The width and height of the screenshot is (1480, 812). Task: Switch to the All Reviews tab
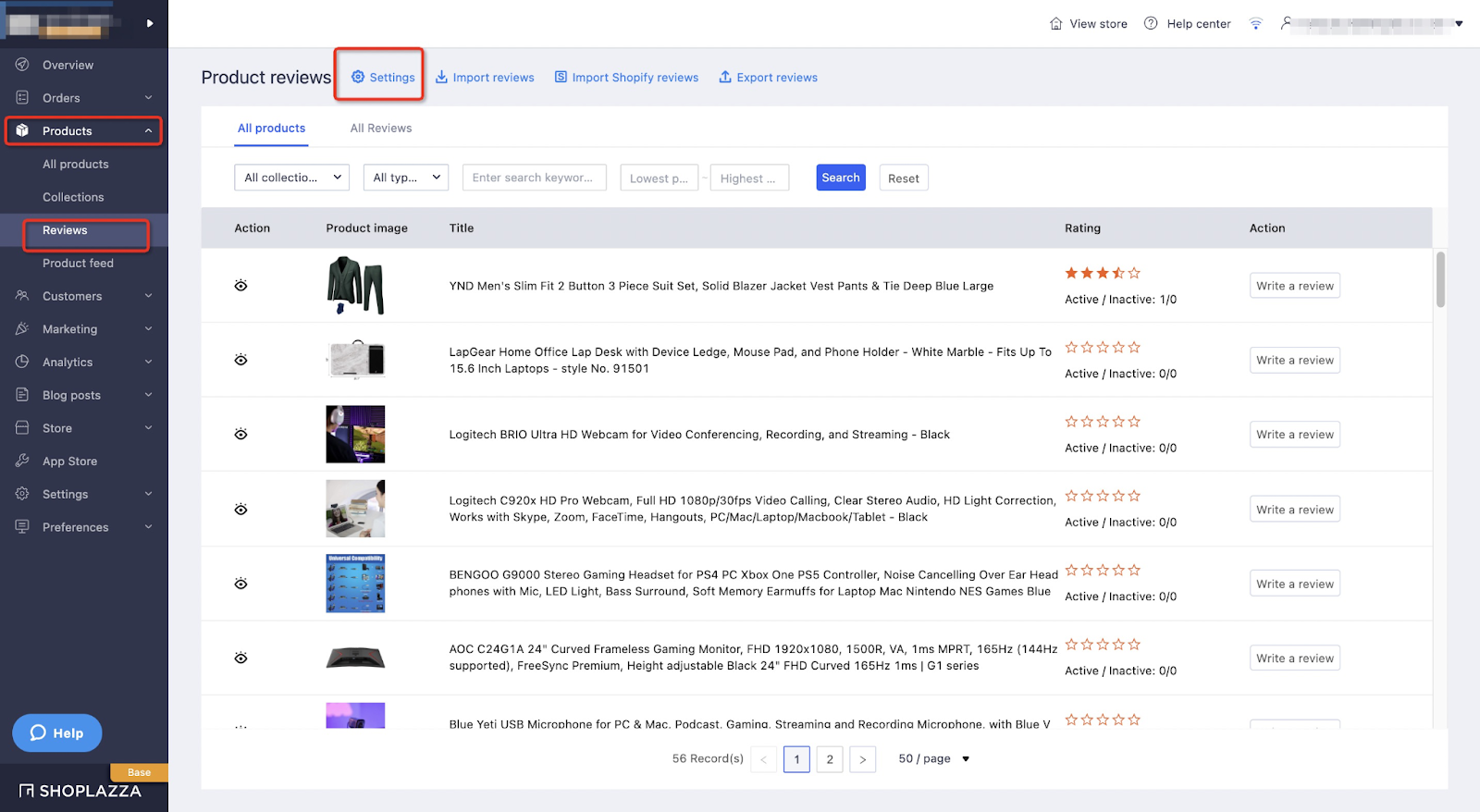click(381, 128)
